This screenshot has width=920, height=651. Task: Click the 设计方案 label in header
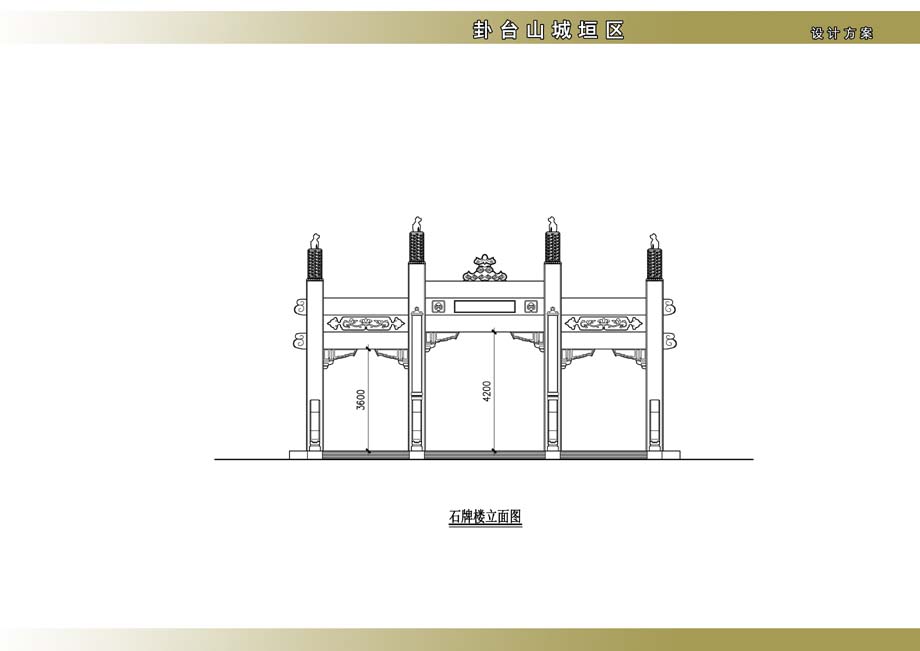coord(842,33)
